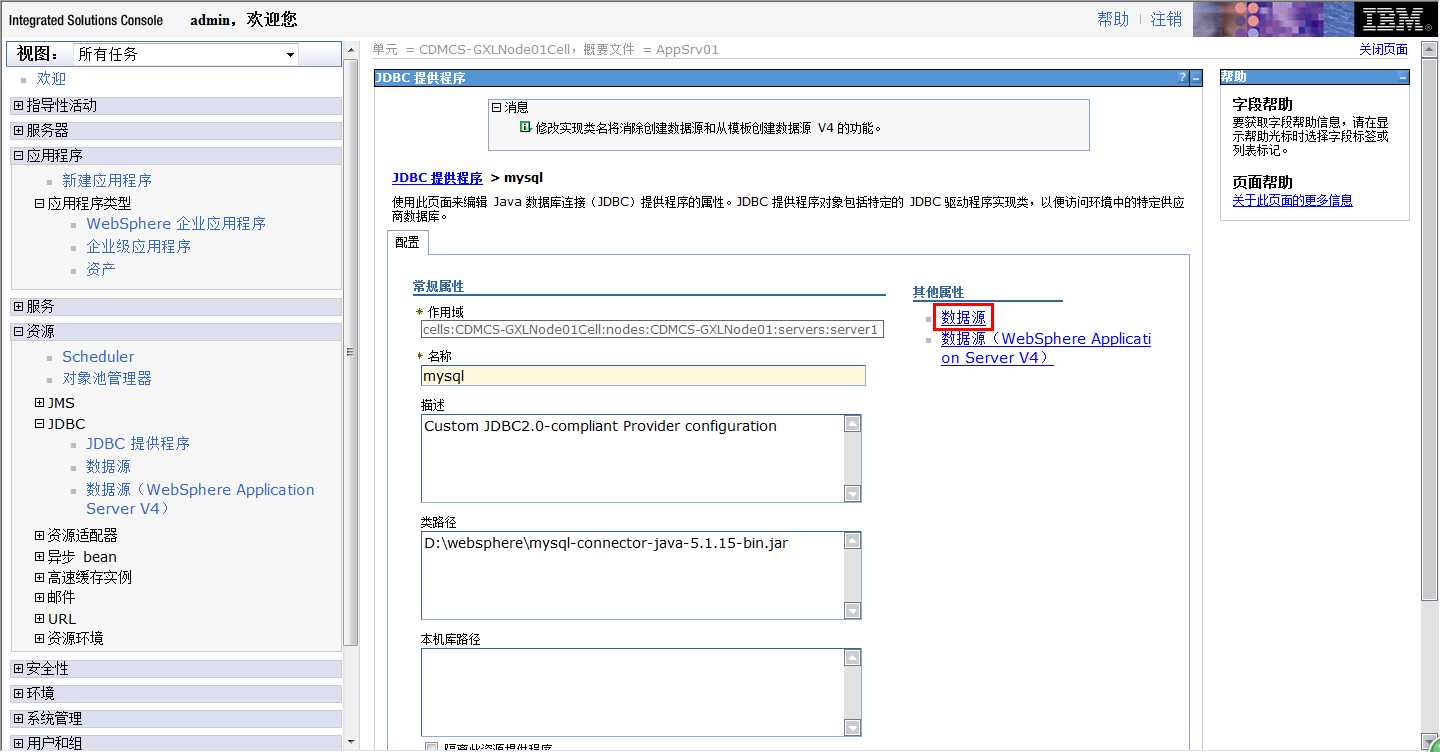Click JDBC 提供程序 breadcrumb link

pyautogui.click(x=437, y=178)
